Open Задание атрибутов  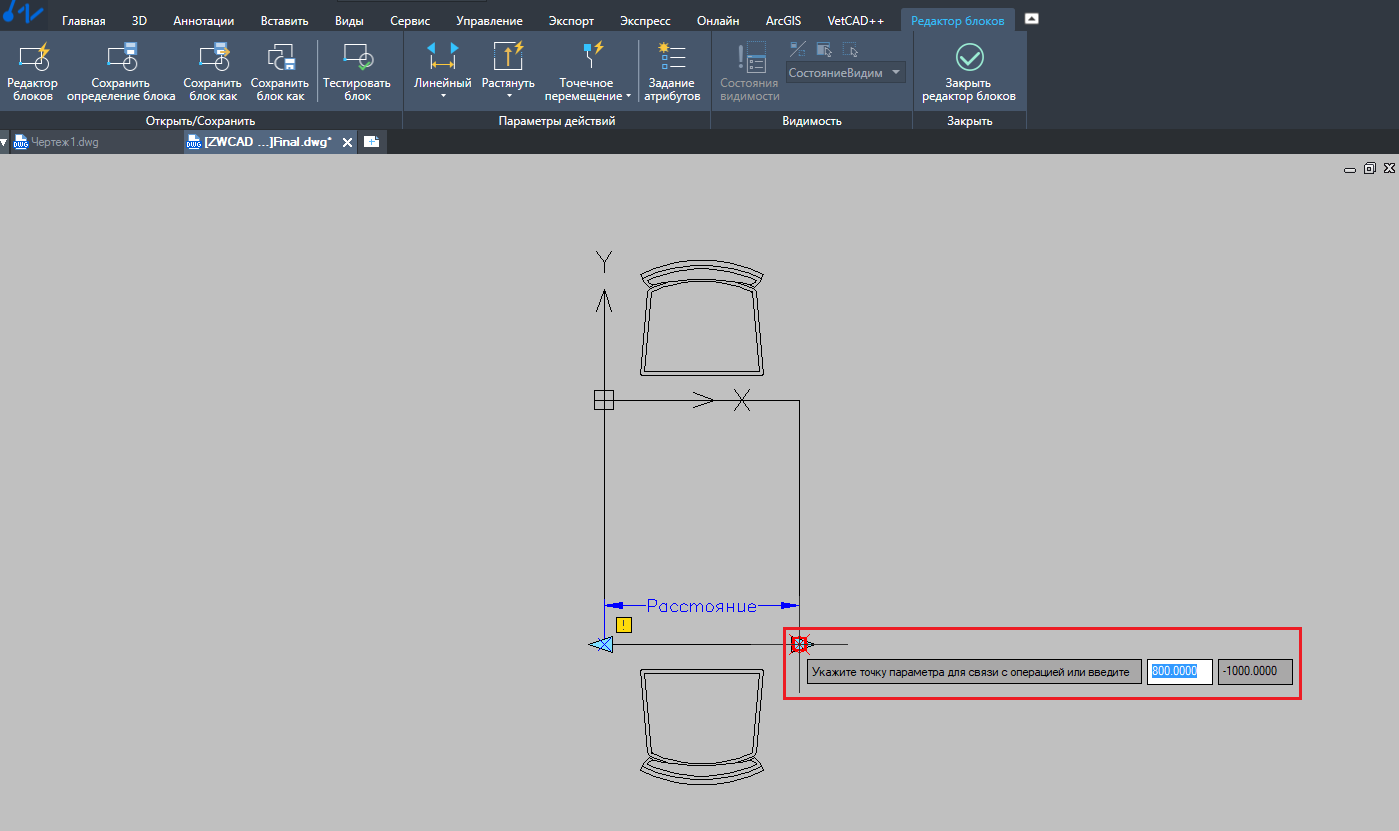674,71
